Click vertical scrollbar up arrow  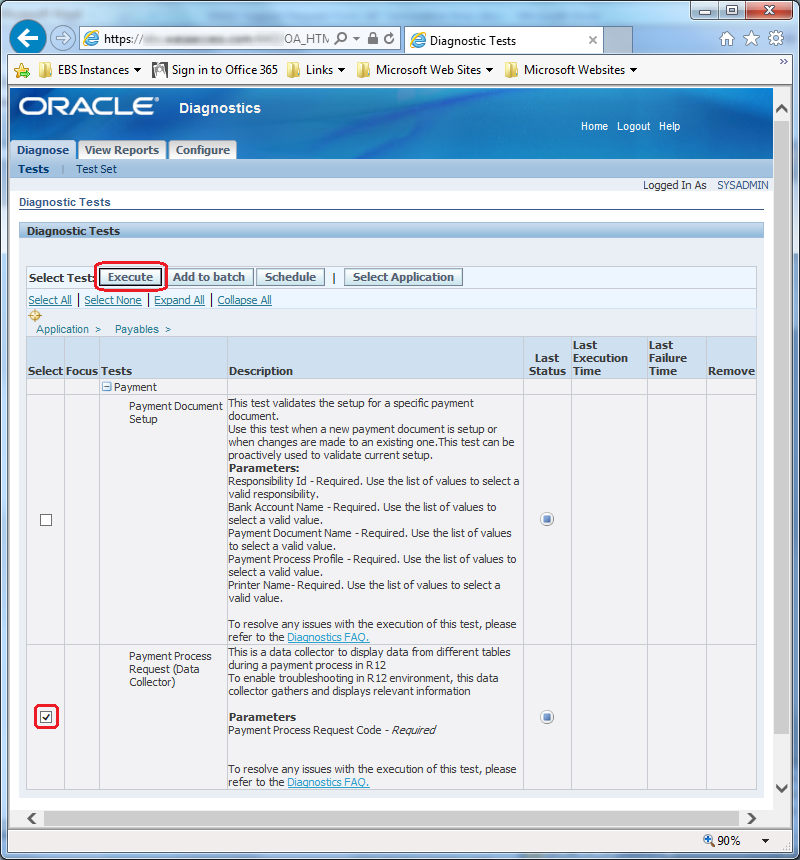coord(782,108)
